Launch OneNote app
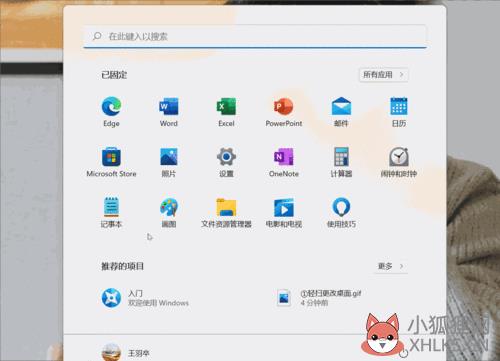The width and height of the screenshot is (500, 361). pos(284,162)
